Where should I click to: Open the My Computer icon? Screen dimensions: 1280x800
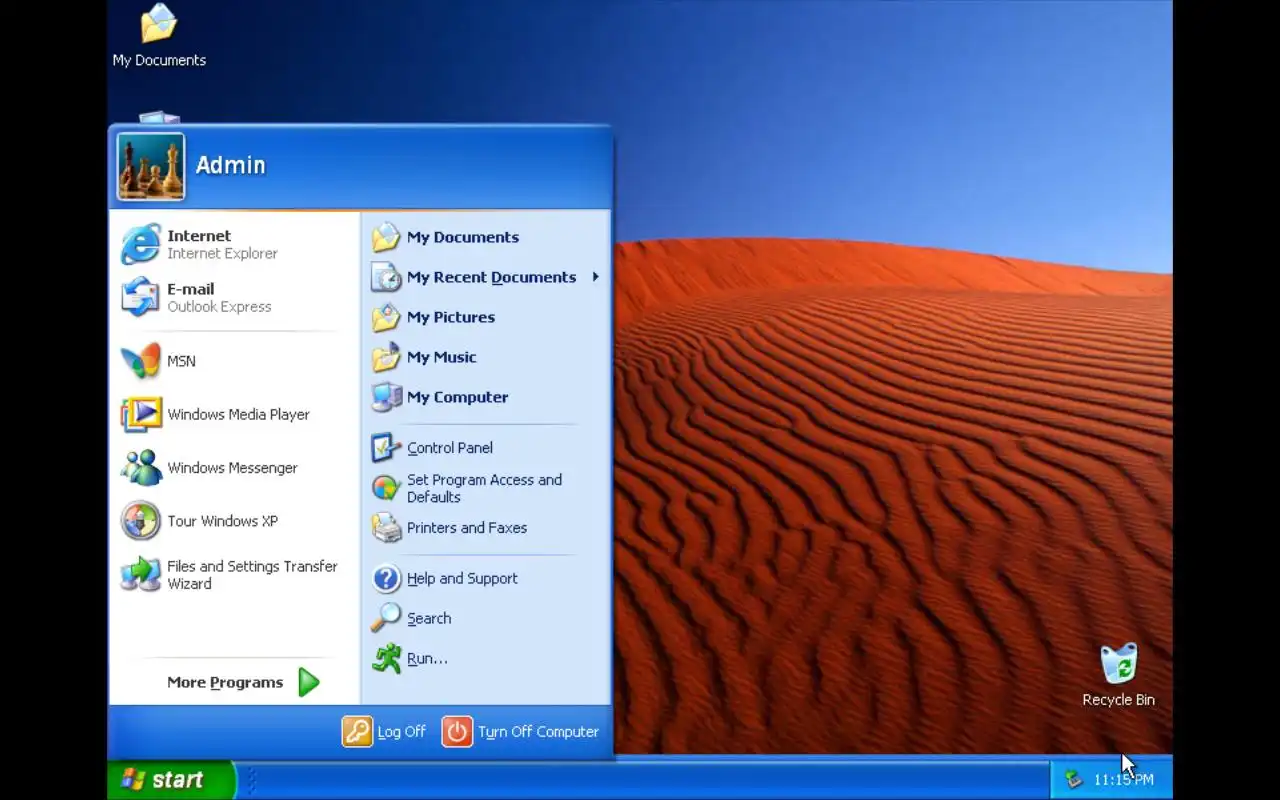tap(386, 397)
